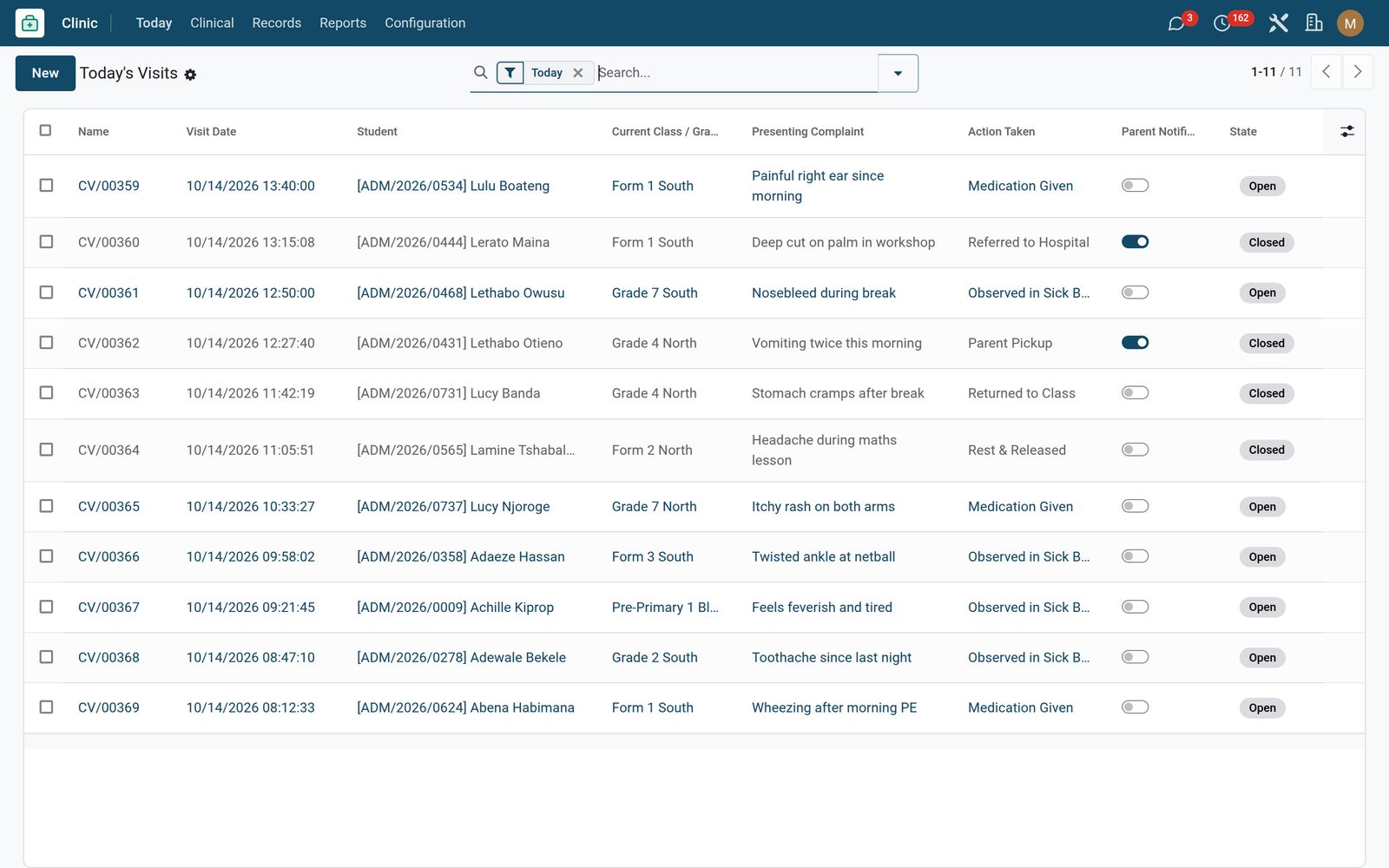Tick the checkbox for CV/00366

point(46,556)
